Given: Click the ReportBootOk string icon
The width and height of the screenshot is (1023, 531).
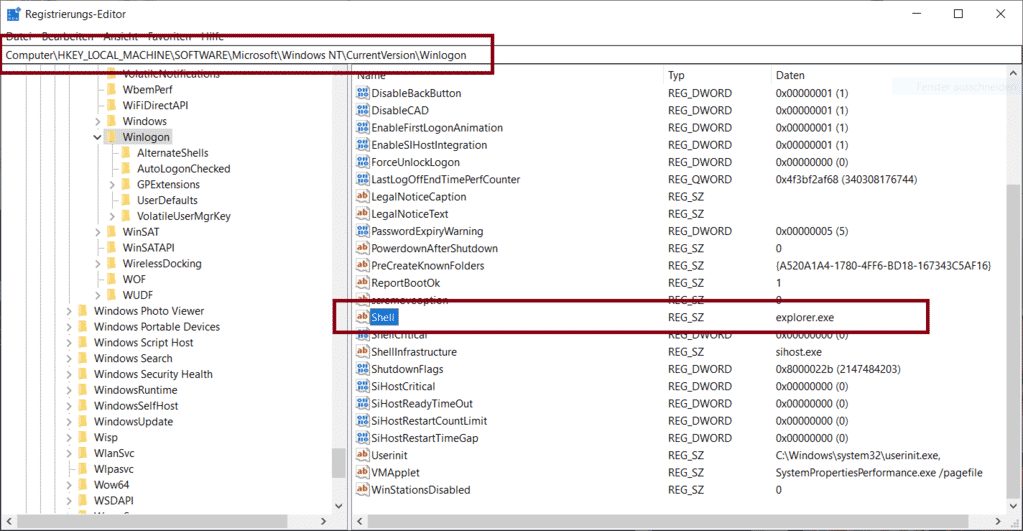Looking at the screenshot, I should (x=362, y=282).
